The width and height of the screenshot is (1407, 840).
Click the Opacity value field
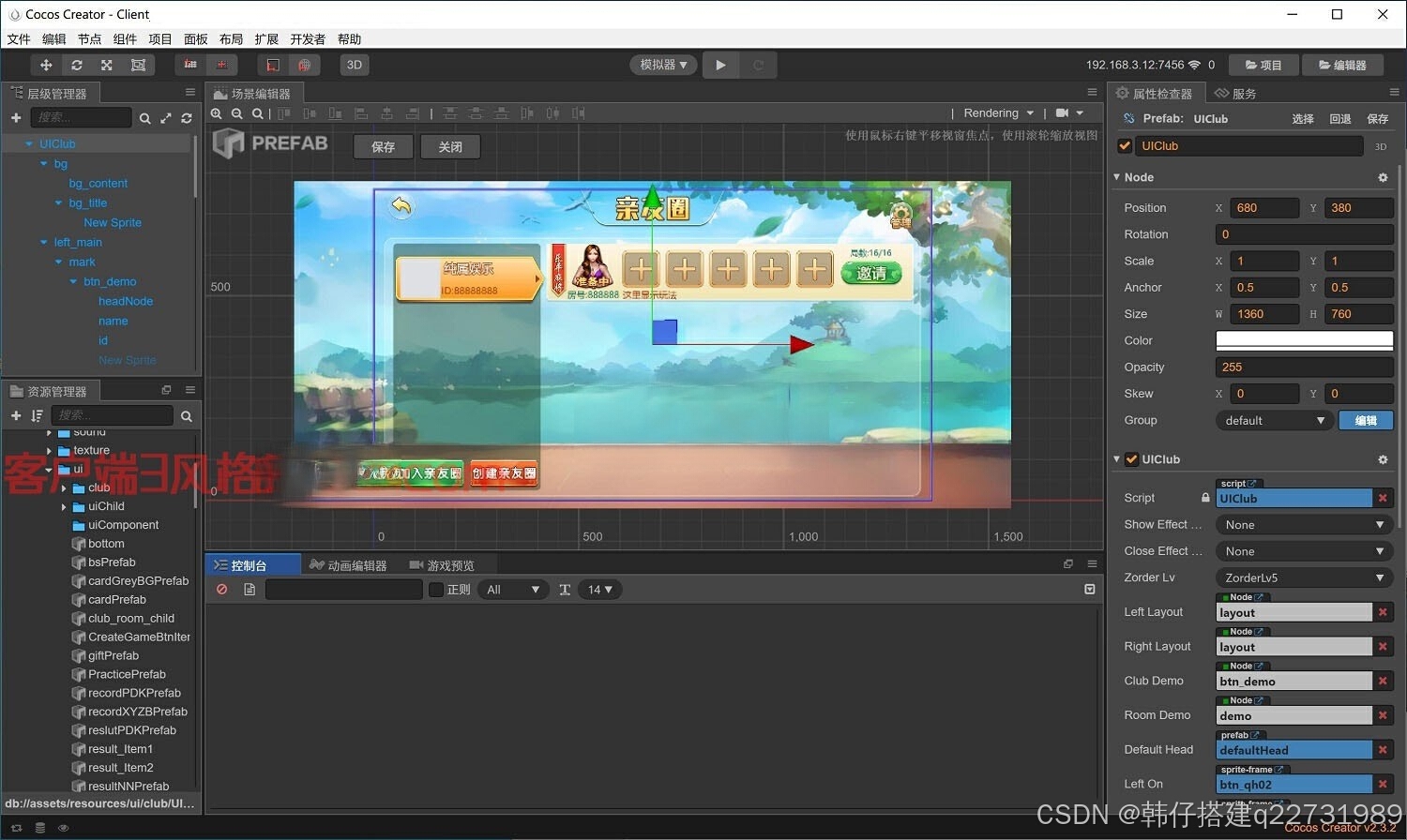point(1304,367)
